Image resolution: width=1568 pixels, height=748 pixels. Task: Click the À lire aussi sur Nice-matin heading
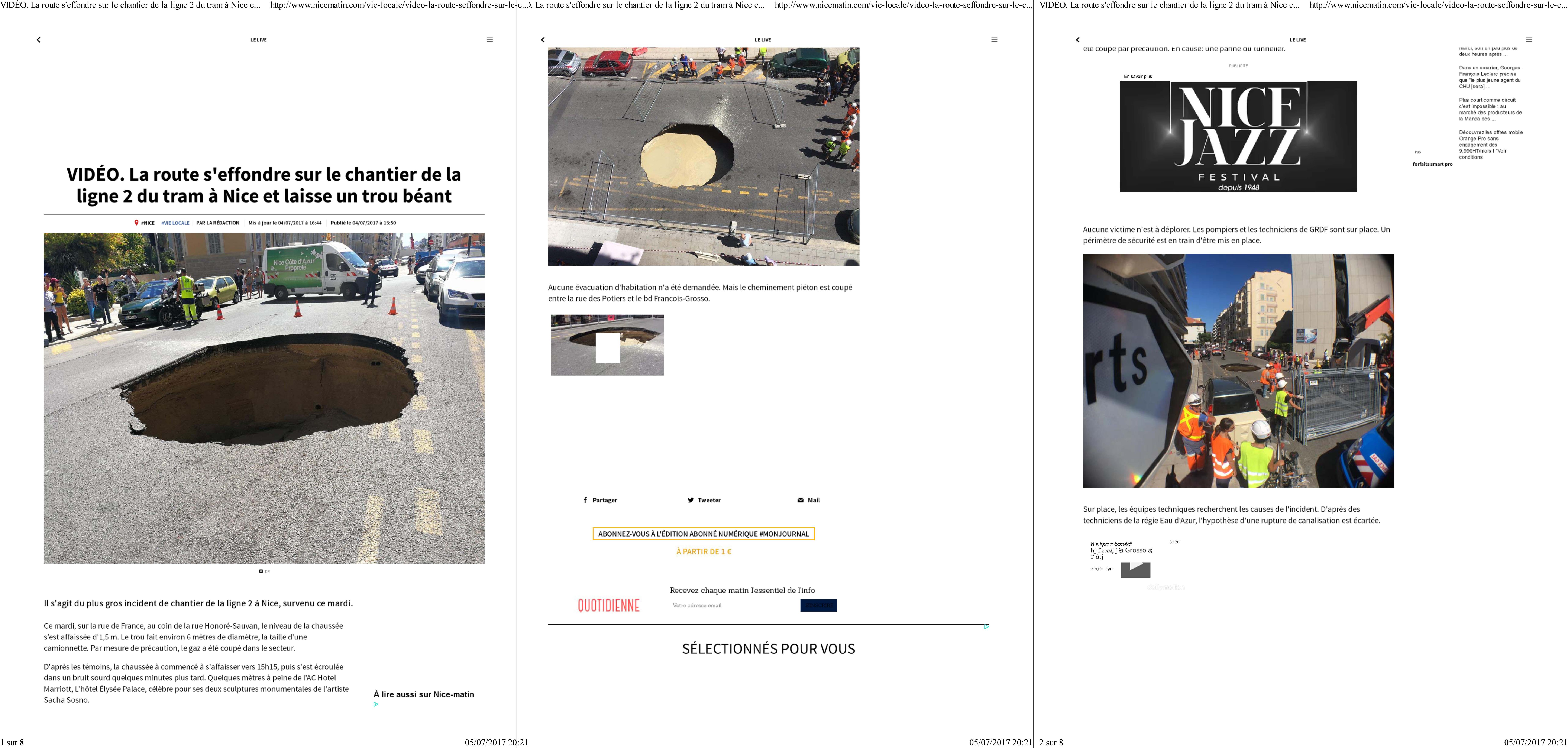(x=424, y=694)
